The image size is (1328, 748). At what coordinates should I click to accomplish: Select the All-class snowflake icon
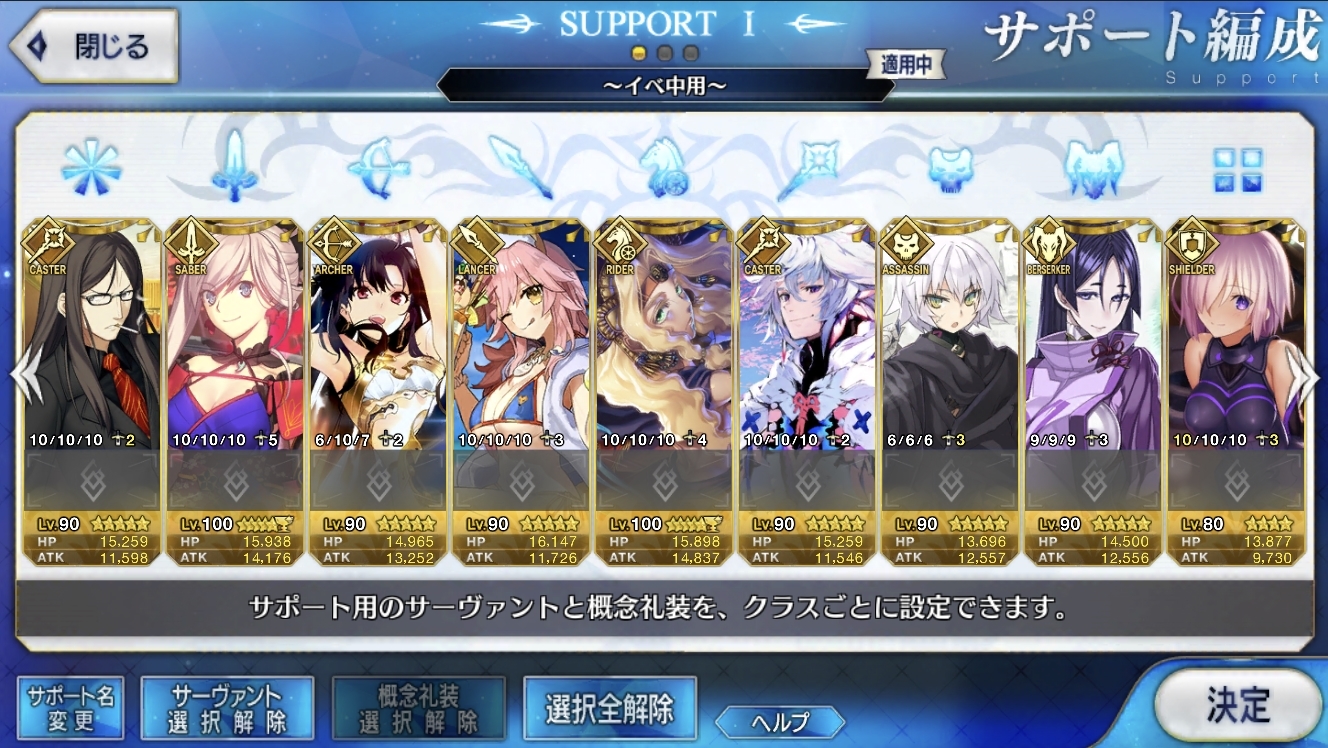coord(90,167)
